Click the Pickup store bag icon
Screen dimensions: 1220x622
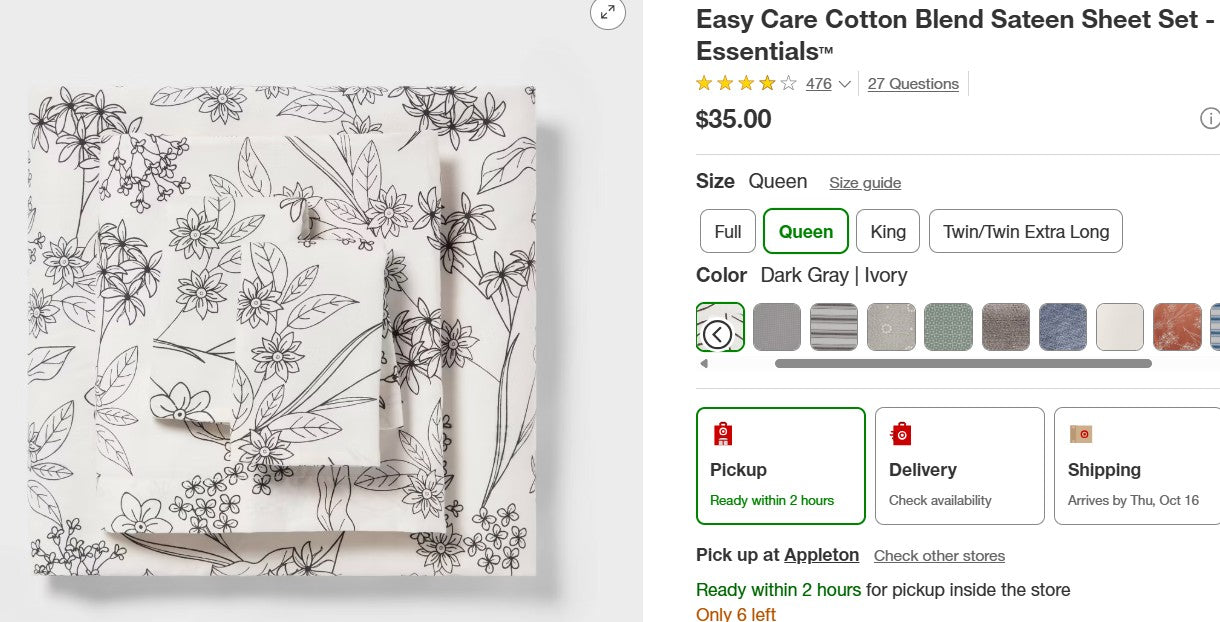(722, 434)
